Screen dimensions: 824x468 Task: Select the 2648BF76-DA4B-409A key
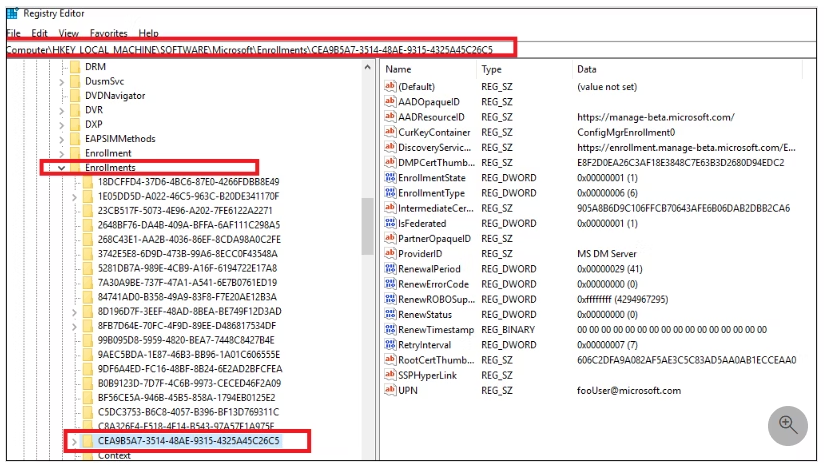pos(189,225)
